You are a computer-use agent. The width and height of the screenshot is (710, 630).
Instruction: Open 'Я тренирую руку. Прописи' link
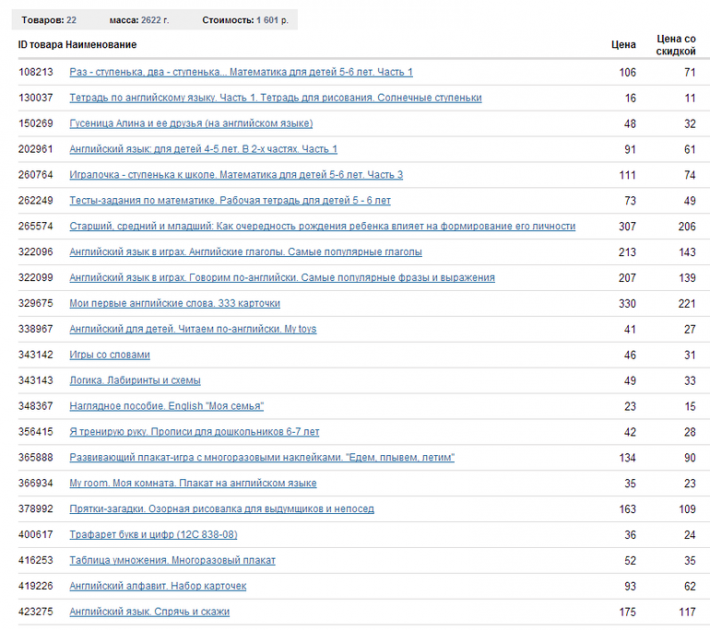194,432
